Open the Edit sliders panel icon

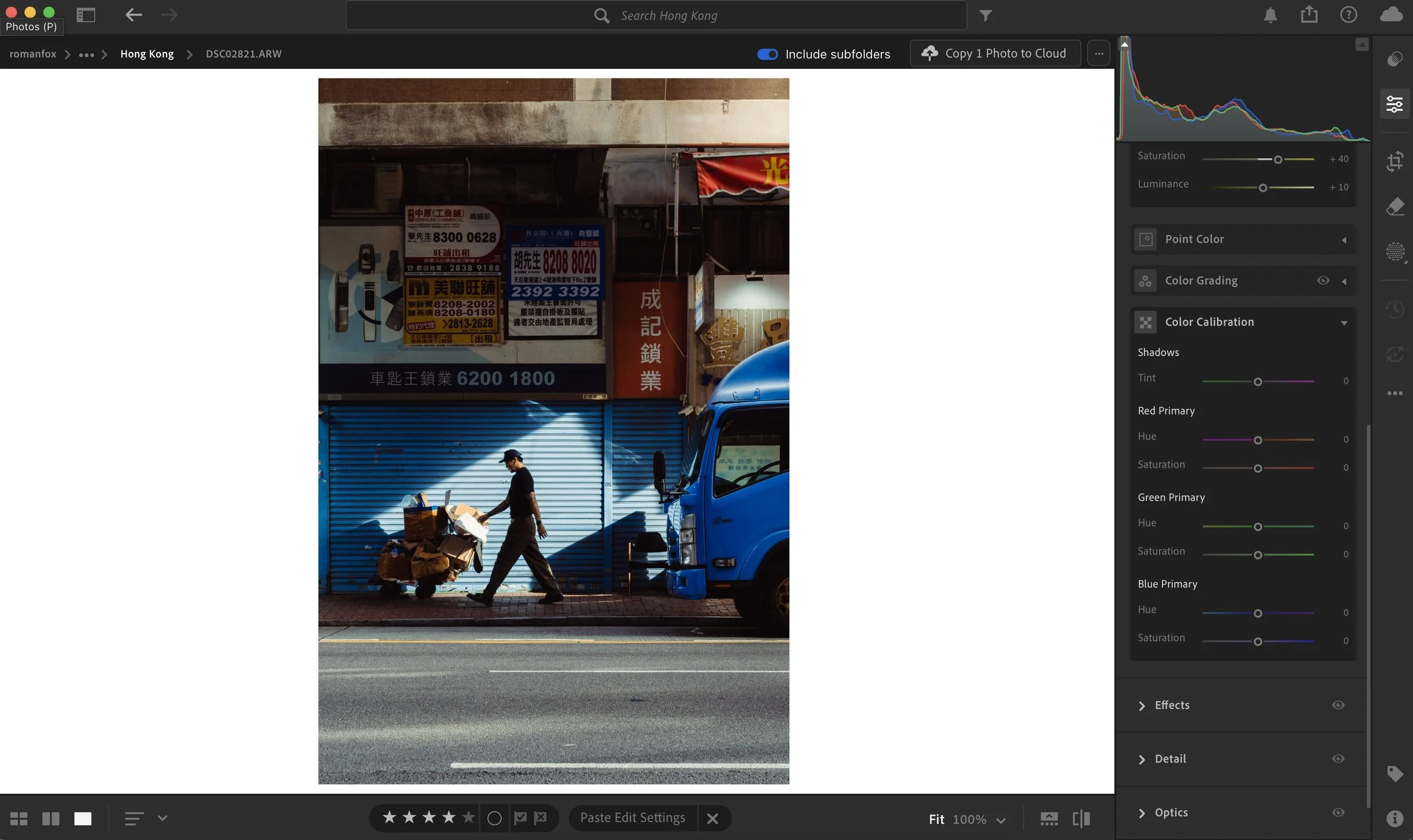1394,104
